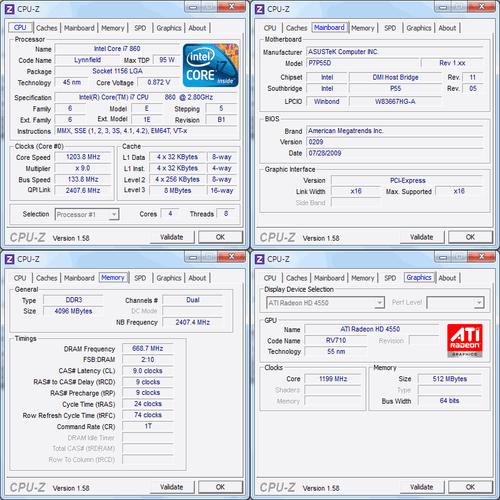Select CPU tab in the Mainboard window
The width and height of the screenshot is (500, 500).
270,28
